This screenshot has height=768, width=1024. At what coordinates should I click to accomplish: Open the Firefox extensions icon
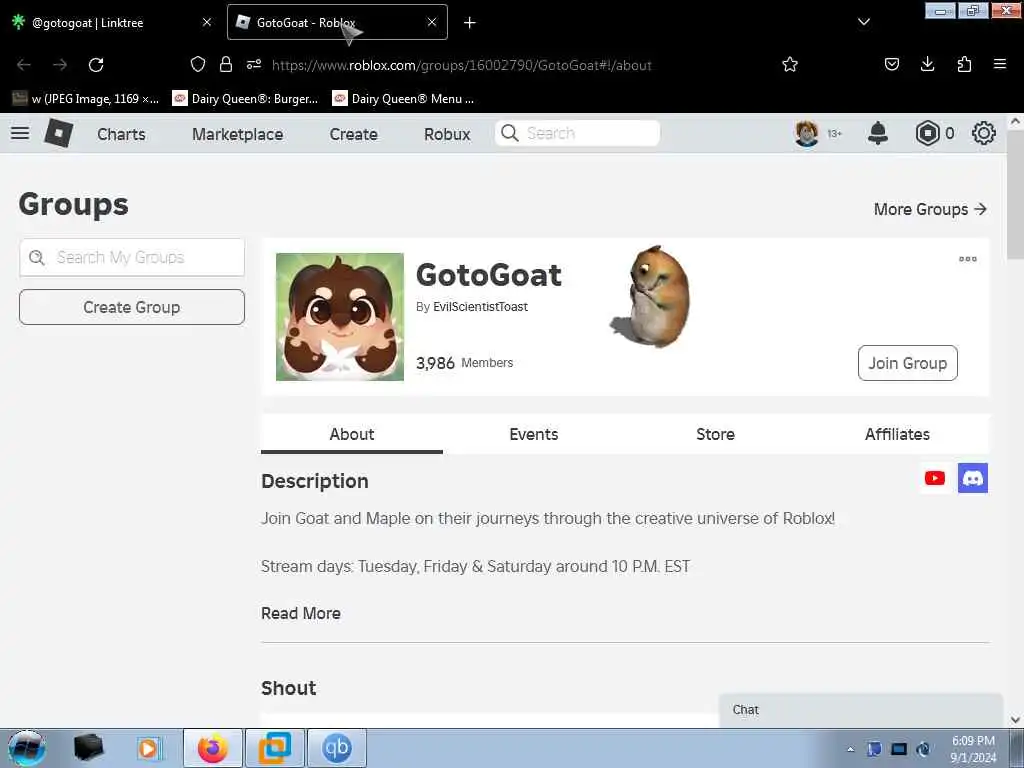point(964,64)
